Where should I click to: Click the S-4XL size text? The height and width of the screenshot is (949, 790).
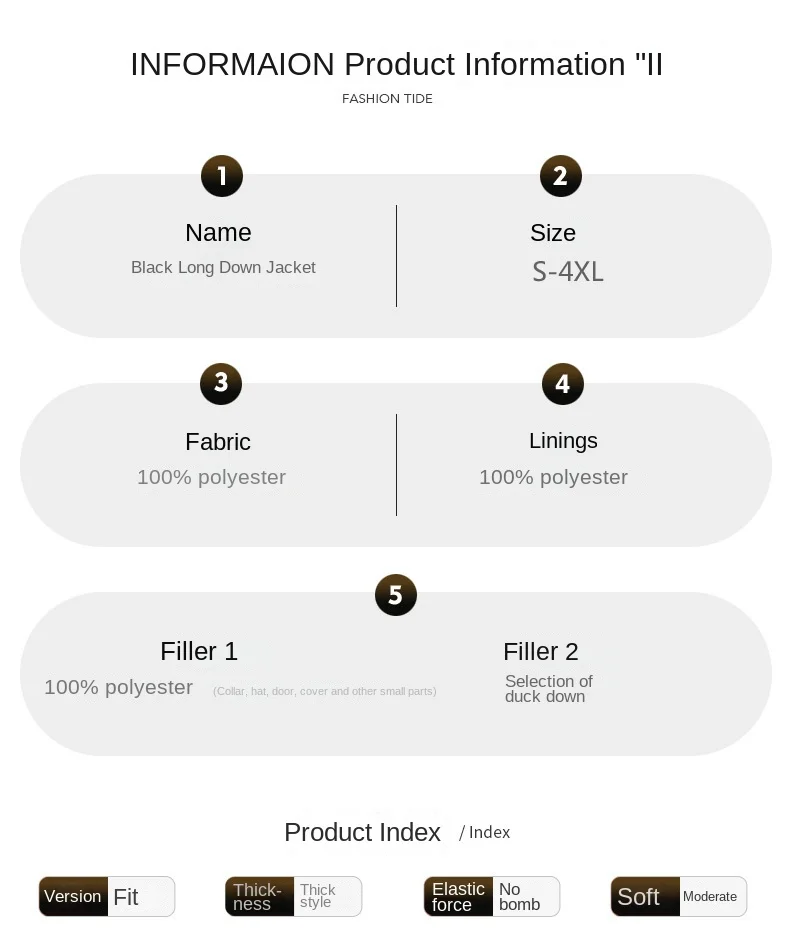pos(568,272)
